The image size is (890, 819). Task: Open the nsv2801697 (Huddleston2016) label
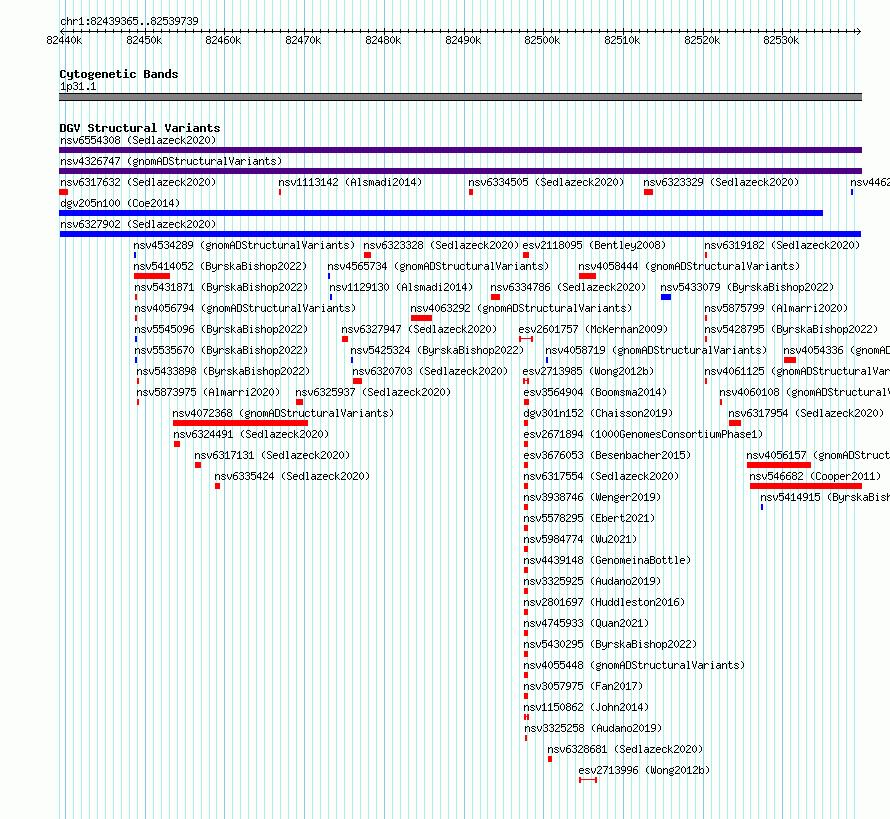(x=604, y=602)
